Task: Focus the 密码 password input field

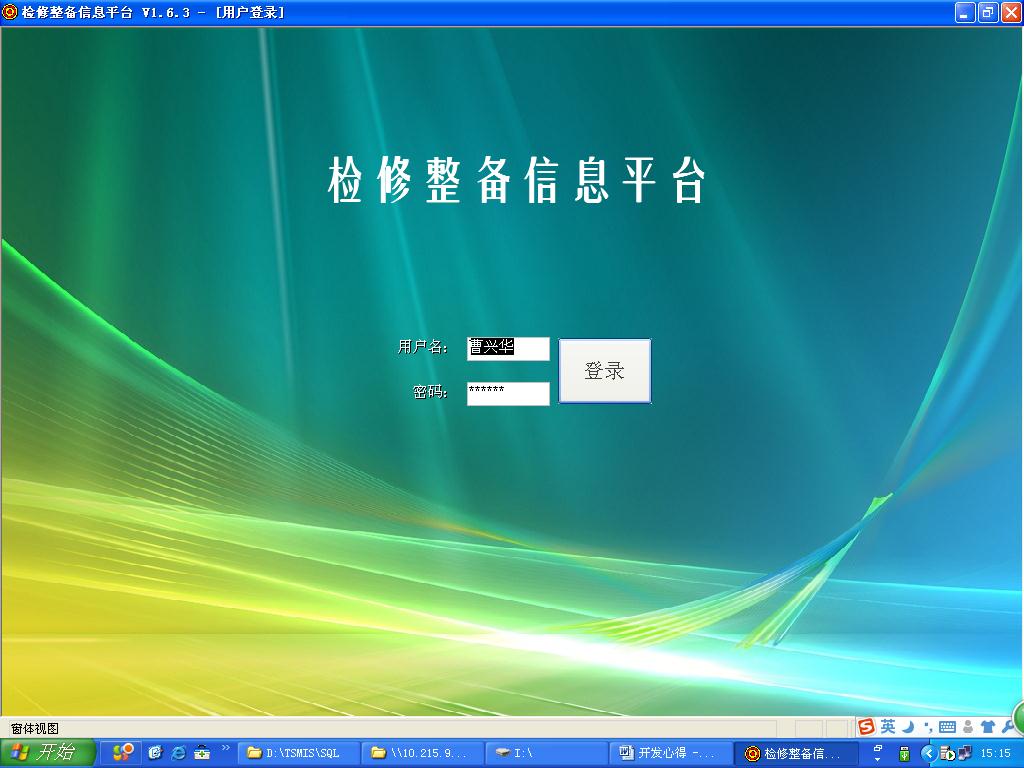Action: (x=508, y=393)
